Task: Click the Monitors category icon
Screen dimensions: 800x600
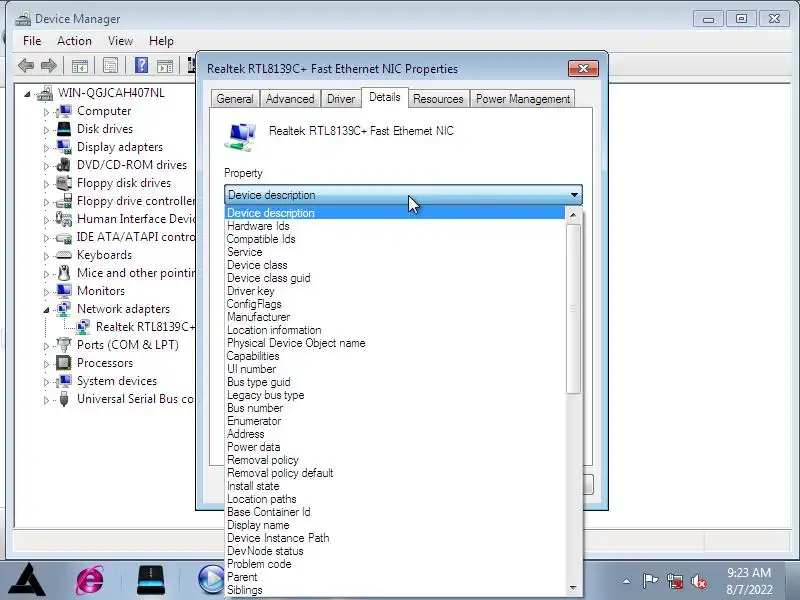Action: coord(64,291)
